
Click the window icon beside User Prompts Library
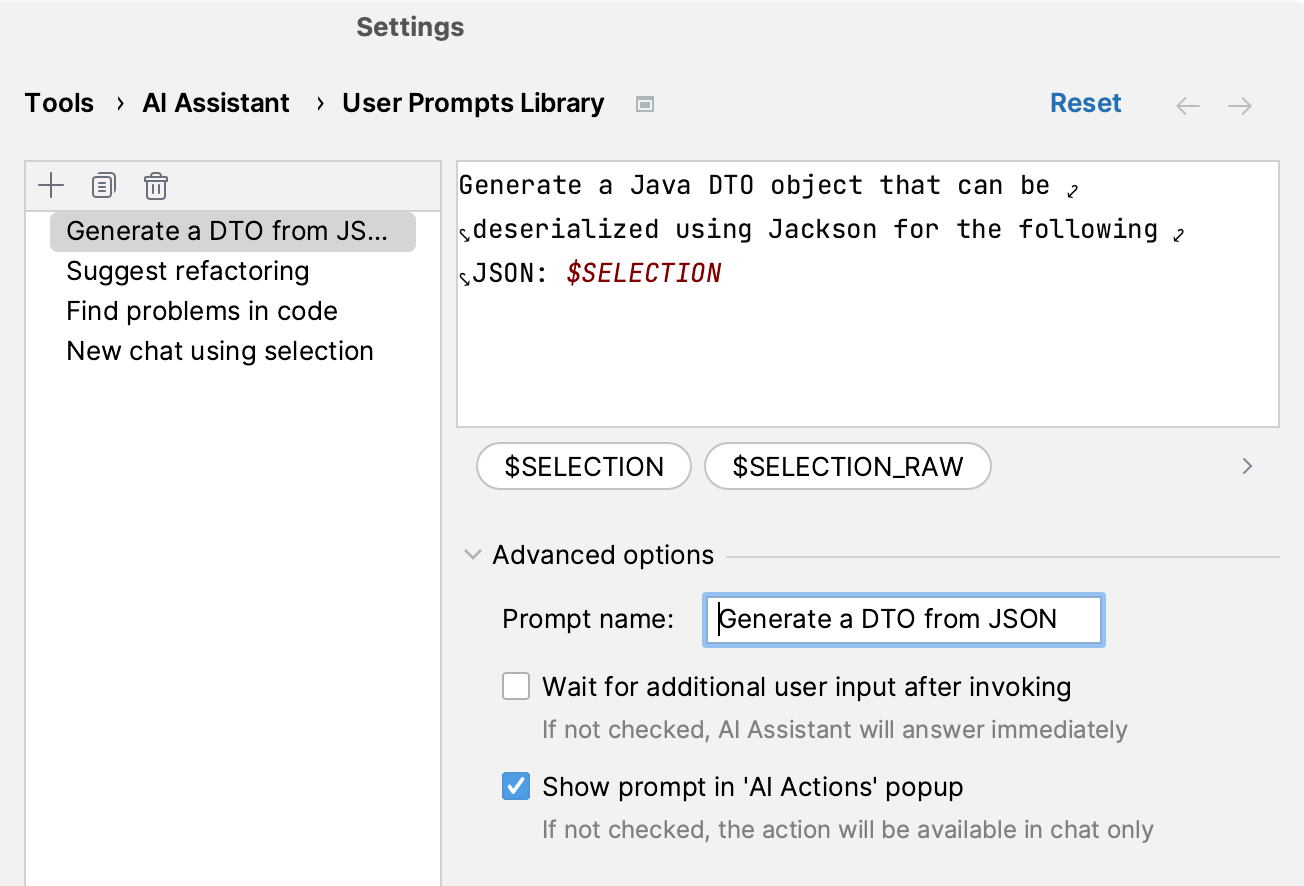[645, 104]
